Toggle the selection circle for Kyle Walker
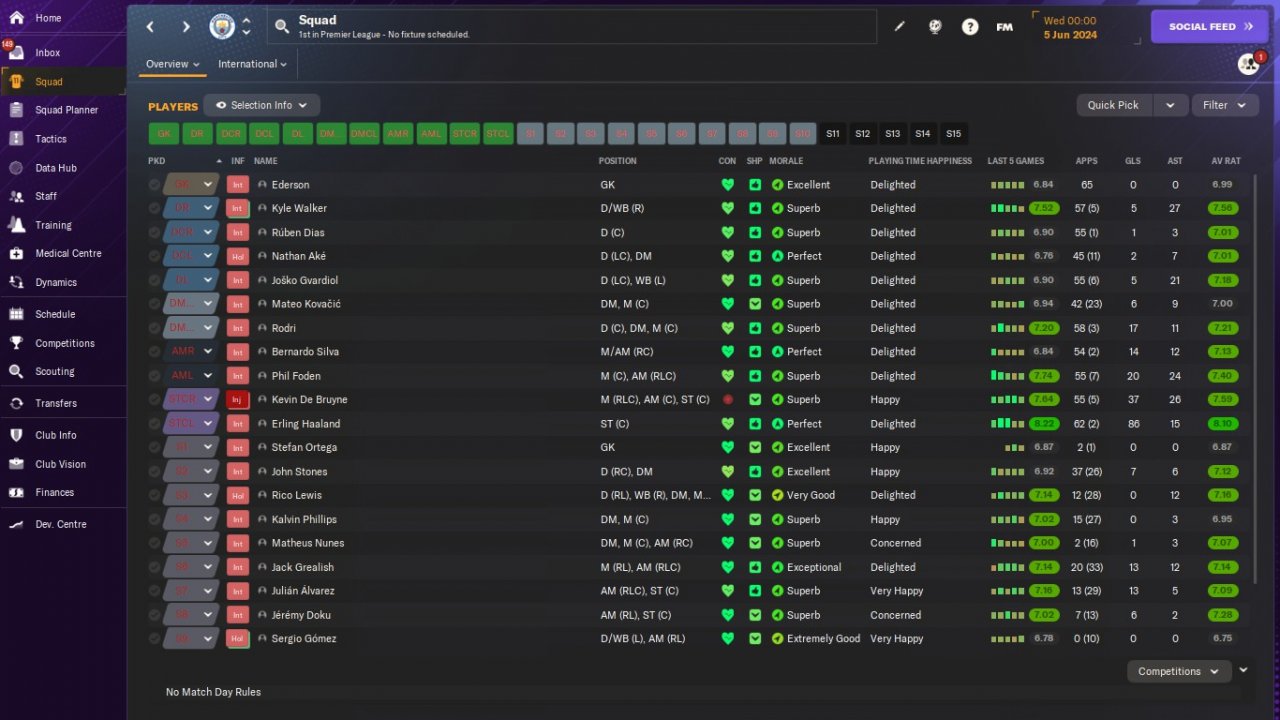This screenshot has height=720, width=1280. (x=154, y=208)
